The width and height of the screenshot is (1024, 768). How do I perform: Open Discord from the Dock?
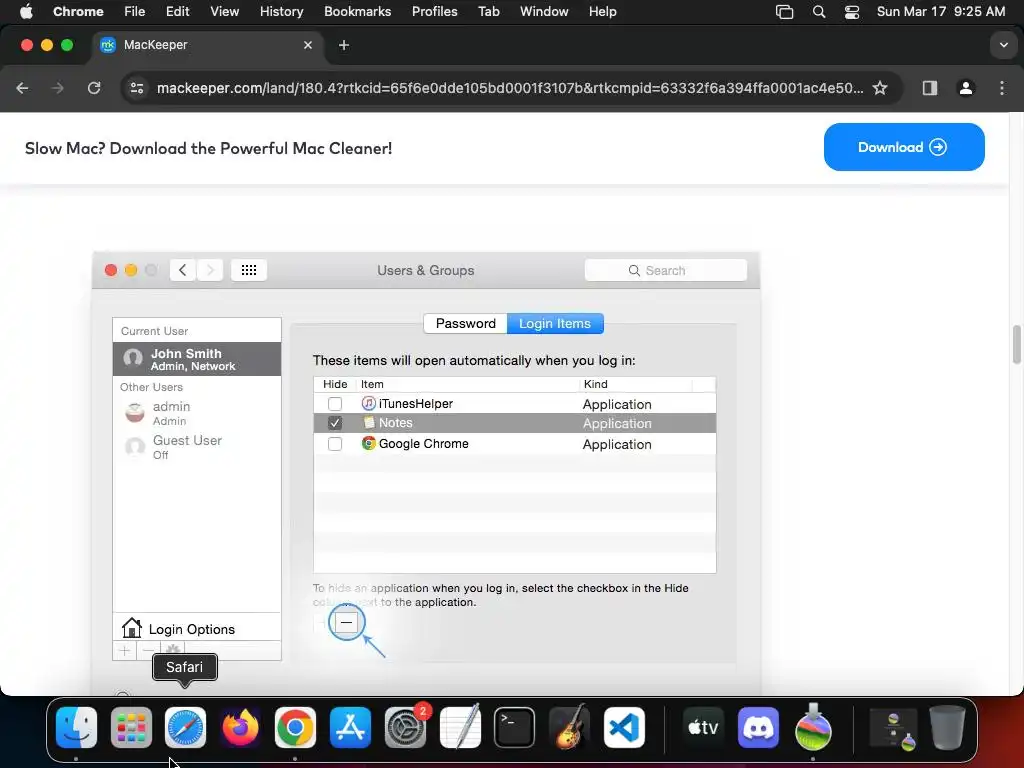point(758,727)
